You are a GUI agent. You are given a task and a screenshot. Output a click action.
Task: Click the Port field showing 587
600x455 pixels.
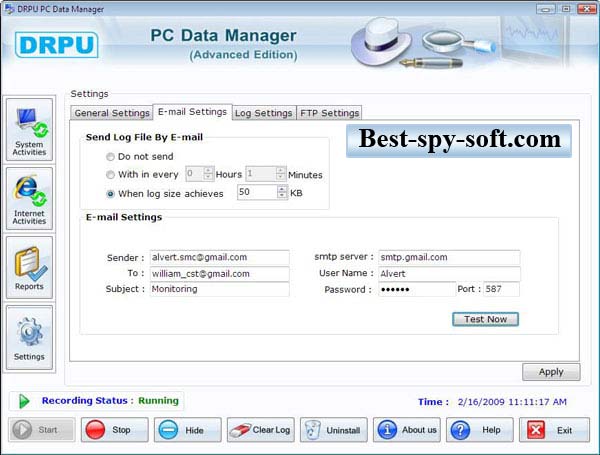[501, 289]
